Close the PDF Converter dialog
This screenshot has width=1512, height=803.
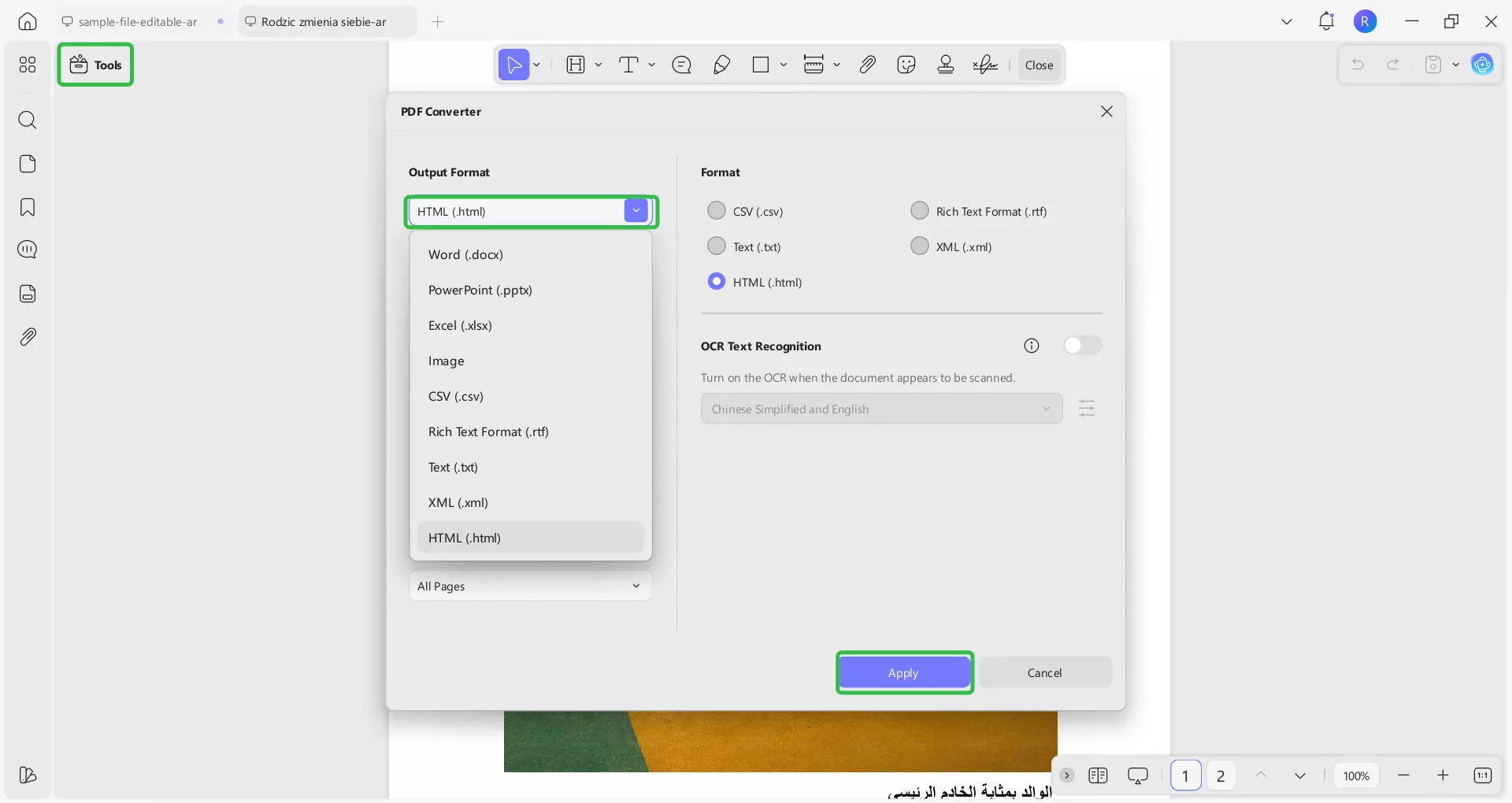[x=1106, y=111]
